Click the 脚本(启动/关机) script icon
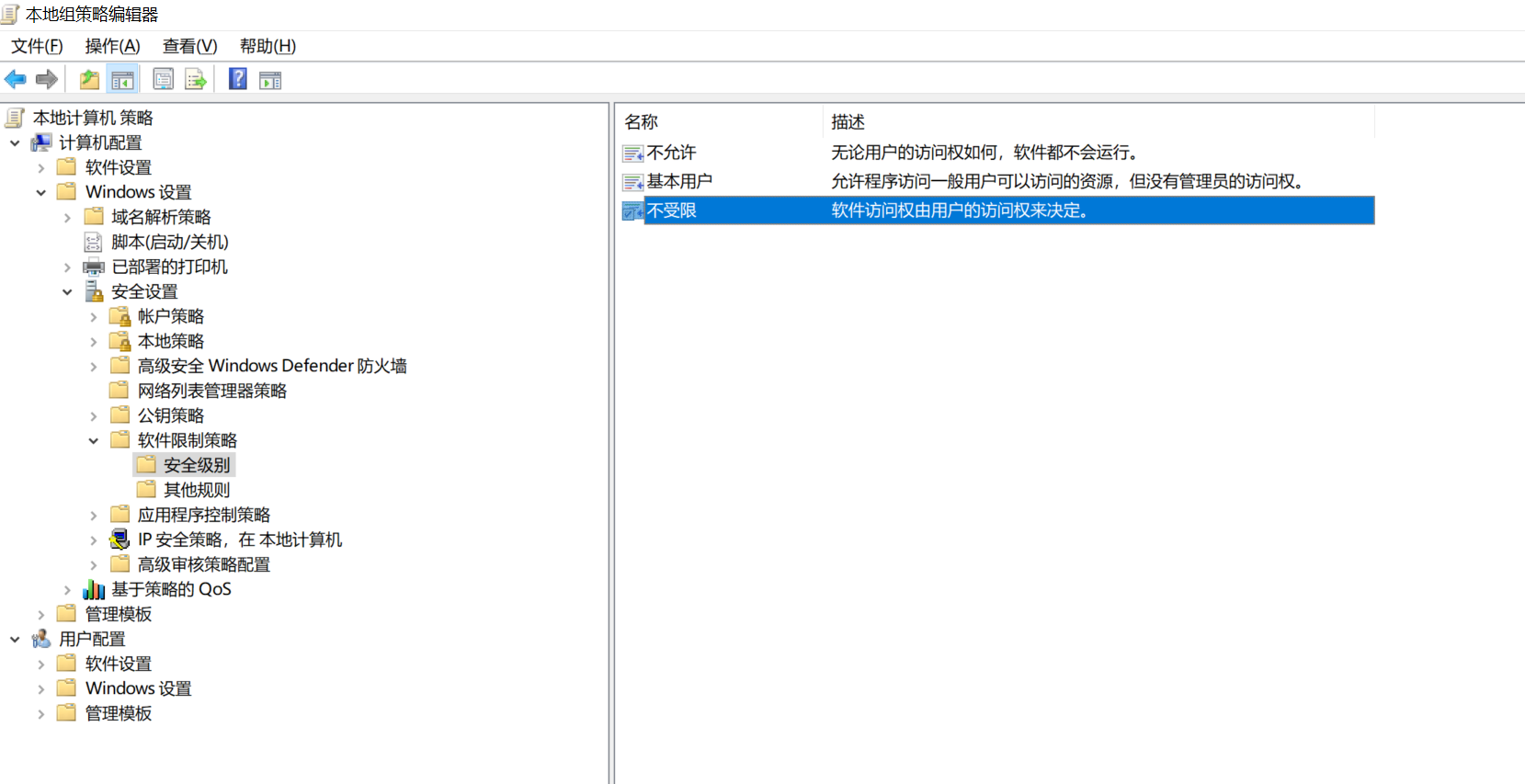The image size is (1525, 784). (x=94, y=242)
